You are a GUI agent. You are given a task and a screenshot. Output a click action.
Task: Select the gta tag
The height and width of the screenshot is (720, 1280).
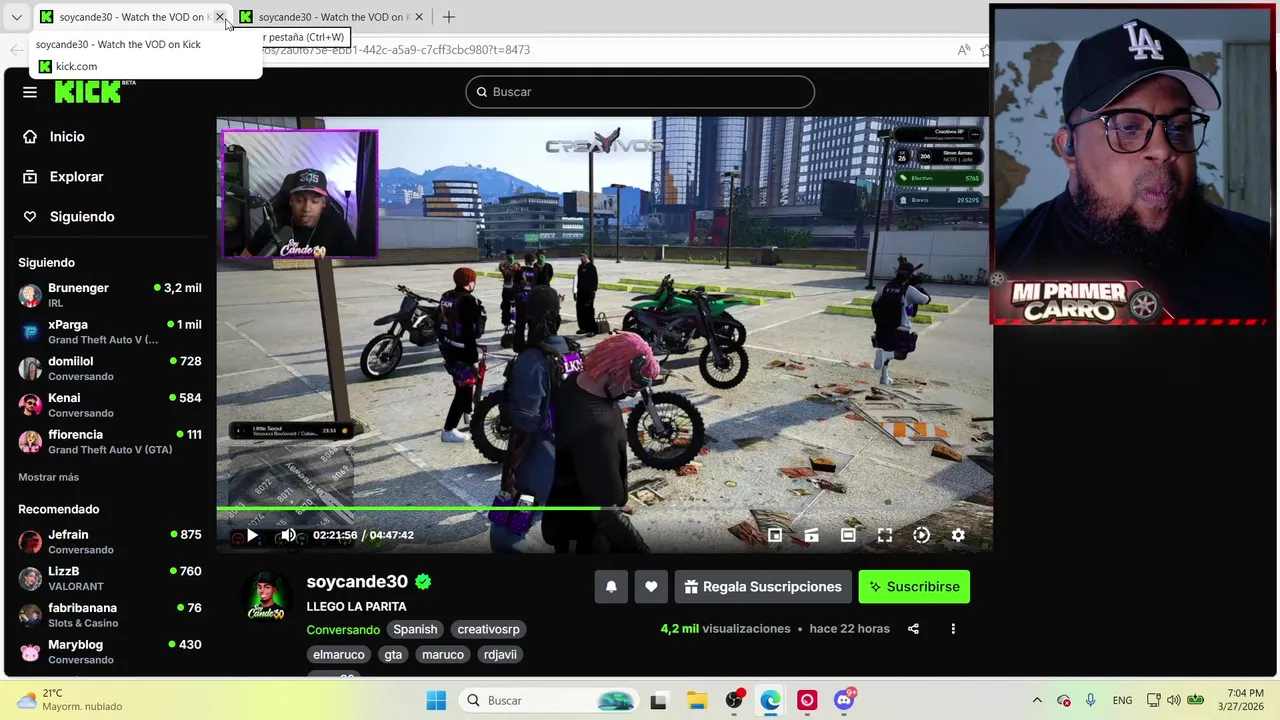(x=393, y=654)
